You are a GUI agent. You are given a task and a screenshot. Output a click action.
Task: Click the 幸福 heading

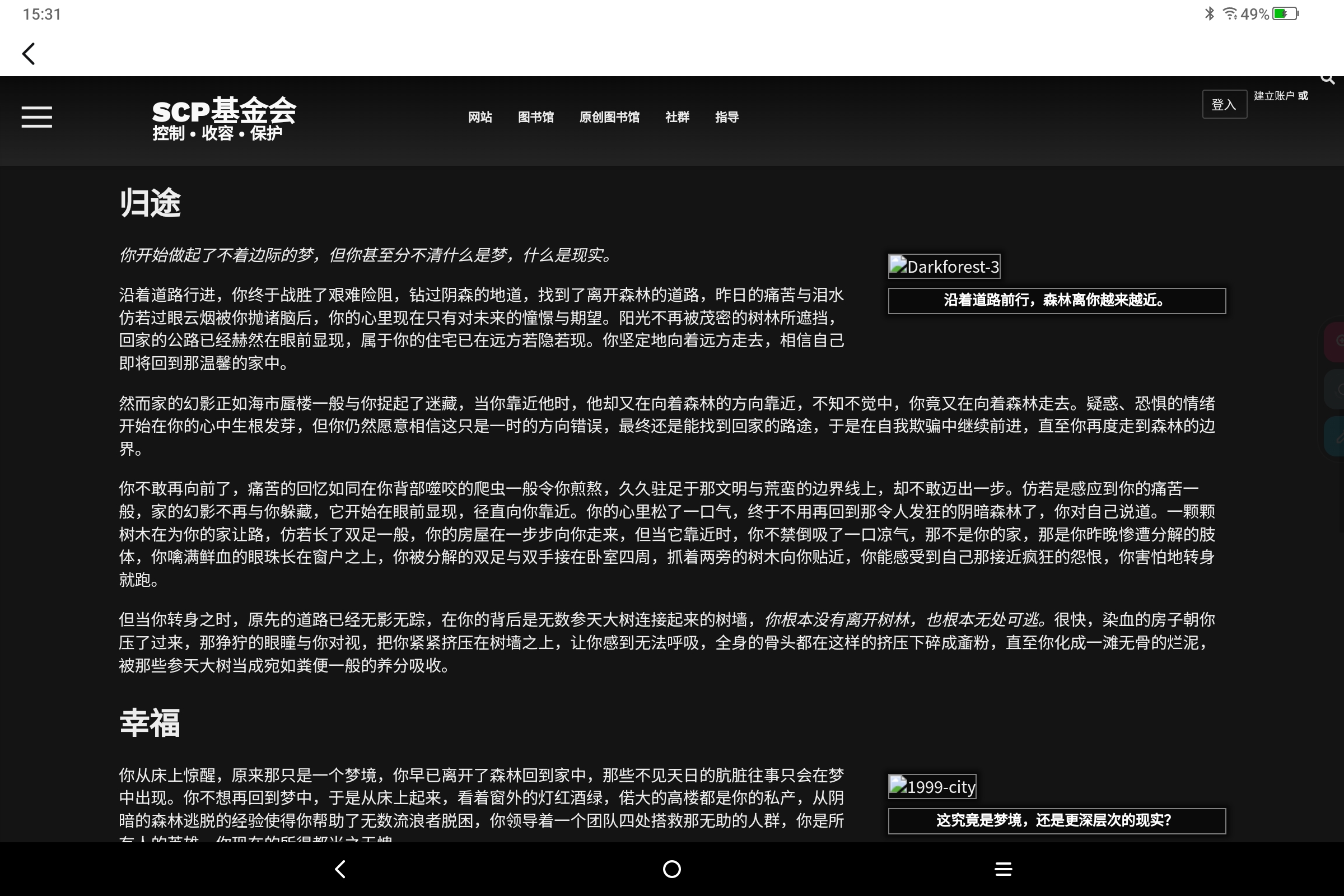[x=150, y=723]
